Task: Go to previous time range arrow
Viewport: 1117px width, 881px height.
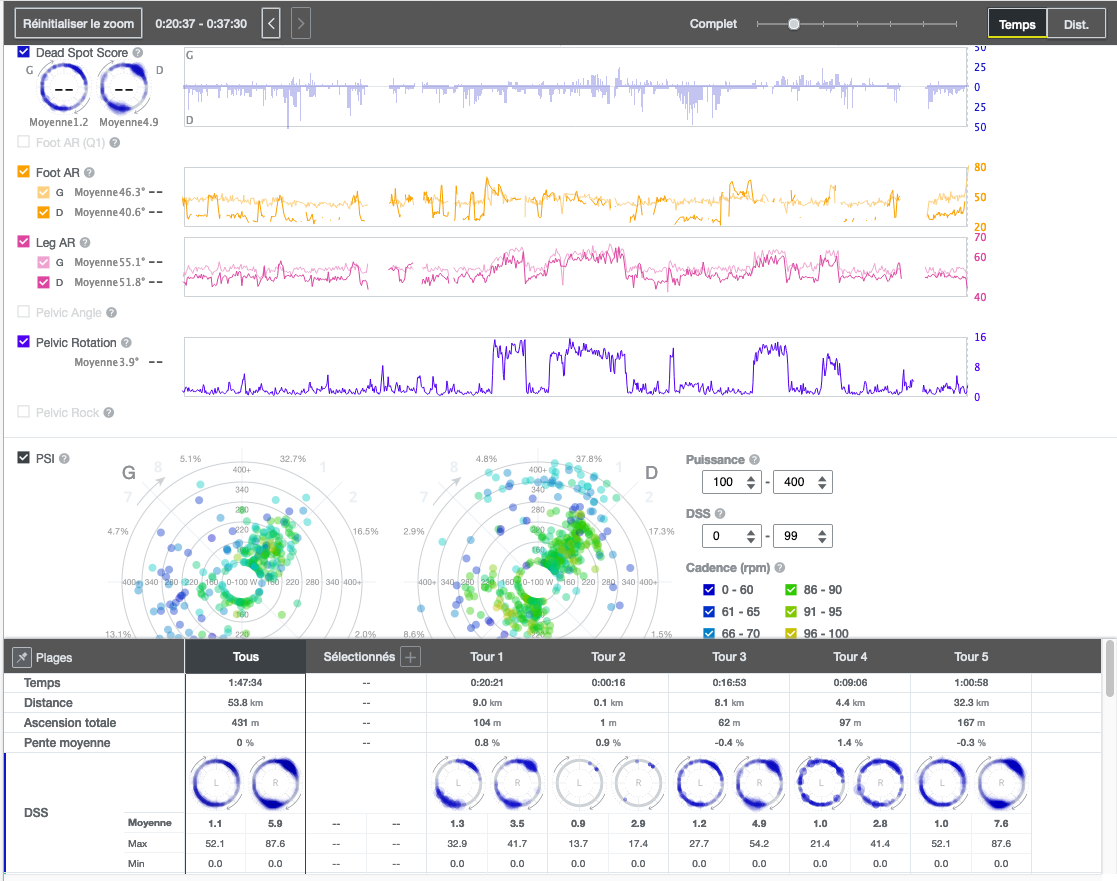Action: pyautogui.click(x=271, y=24)
